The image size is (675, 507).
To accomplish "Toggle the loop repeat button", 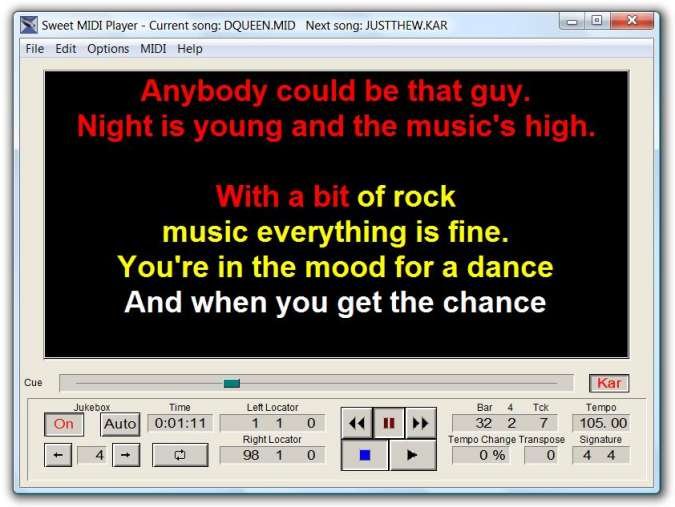I will pyautogui.click(x=180, y=455).
